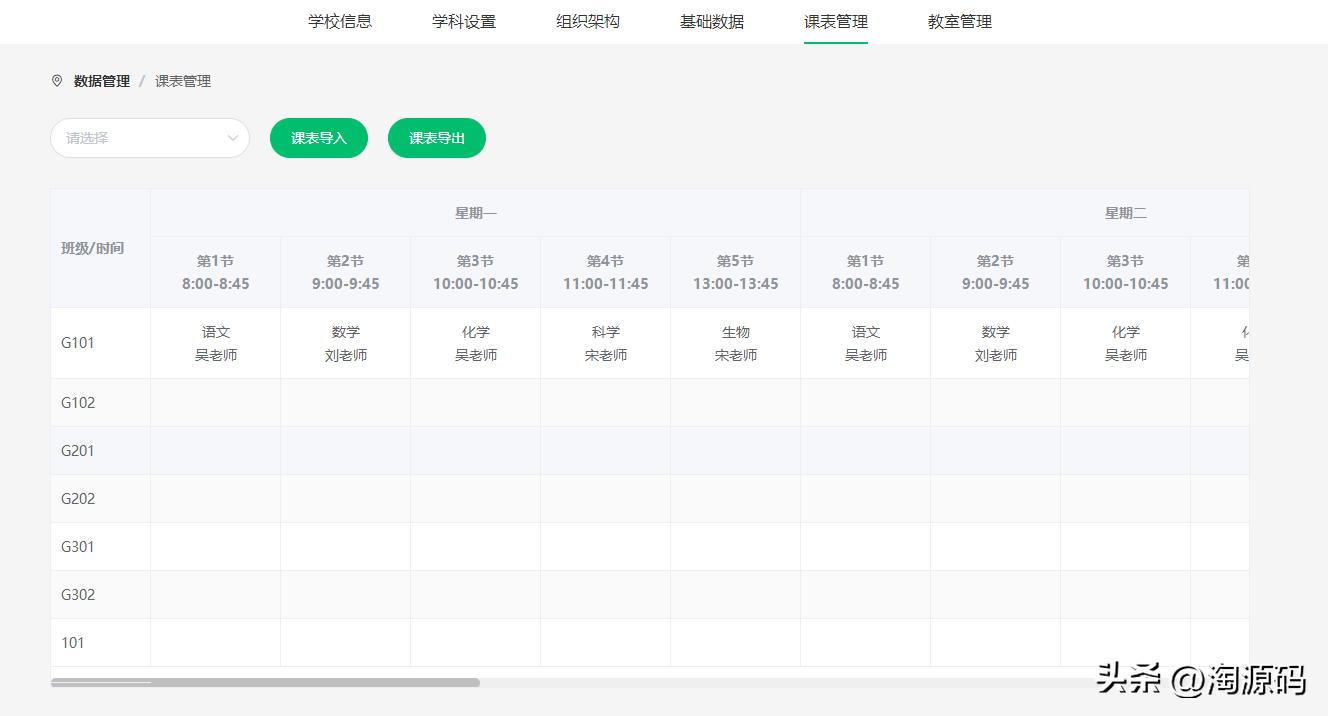Viewport: 1328px width, 716px height.
Task: Open the 学校信息 tab
Action: coord(339,21)
